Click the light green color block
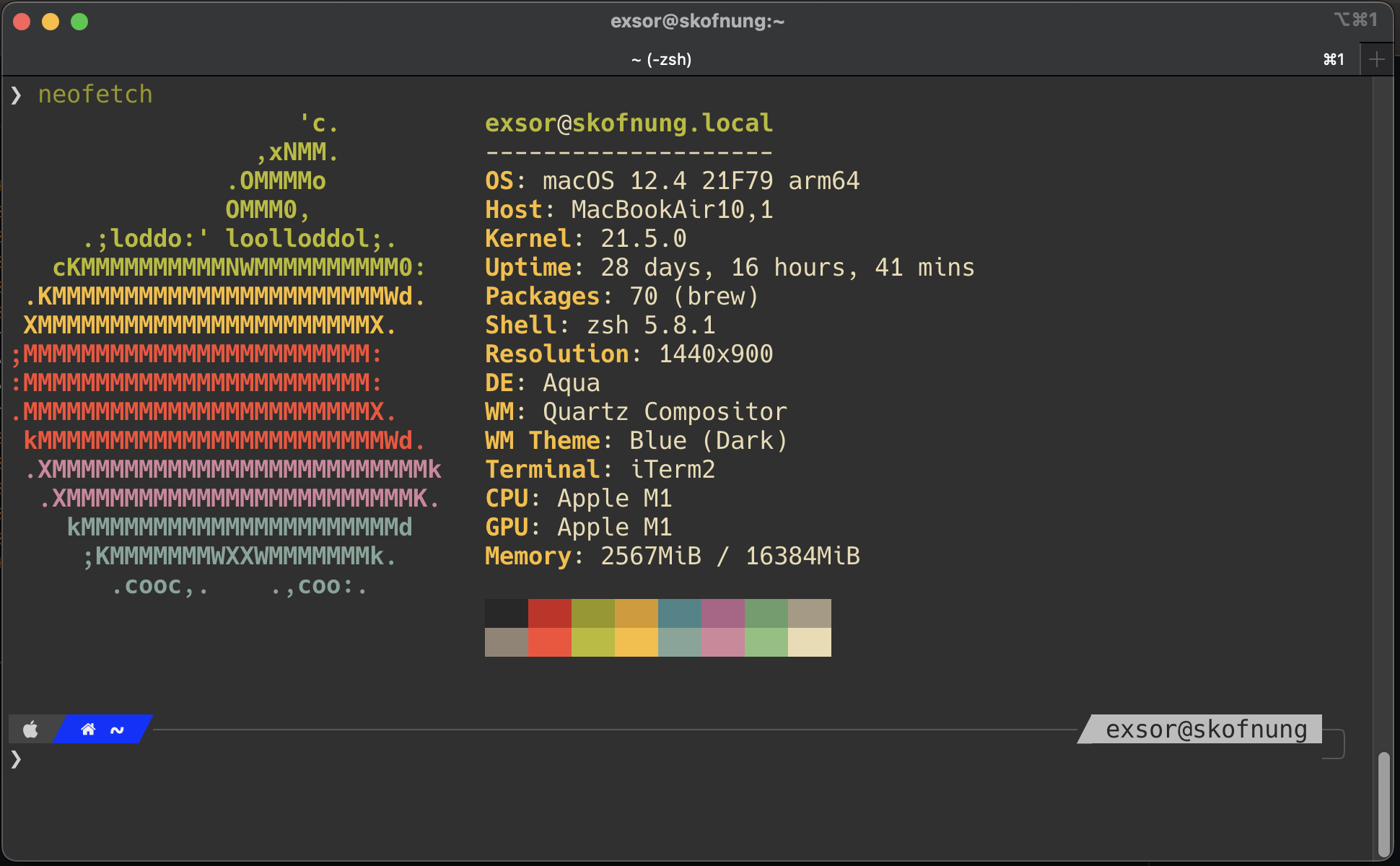 [766, 642]
